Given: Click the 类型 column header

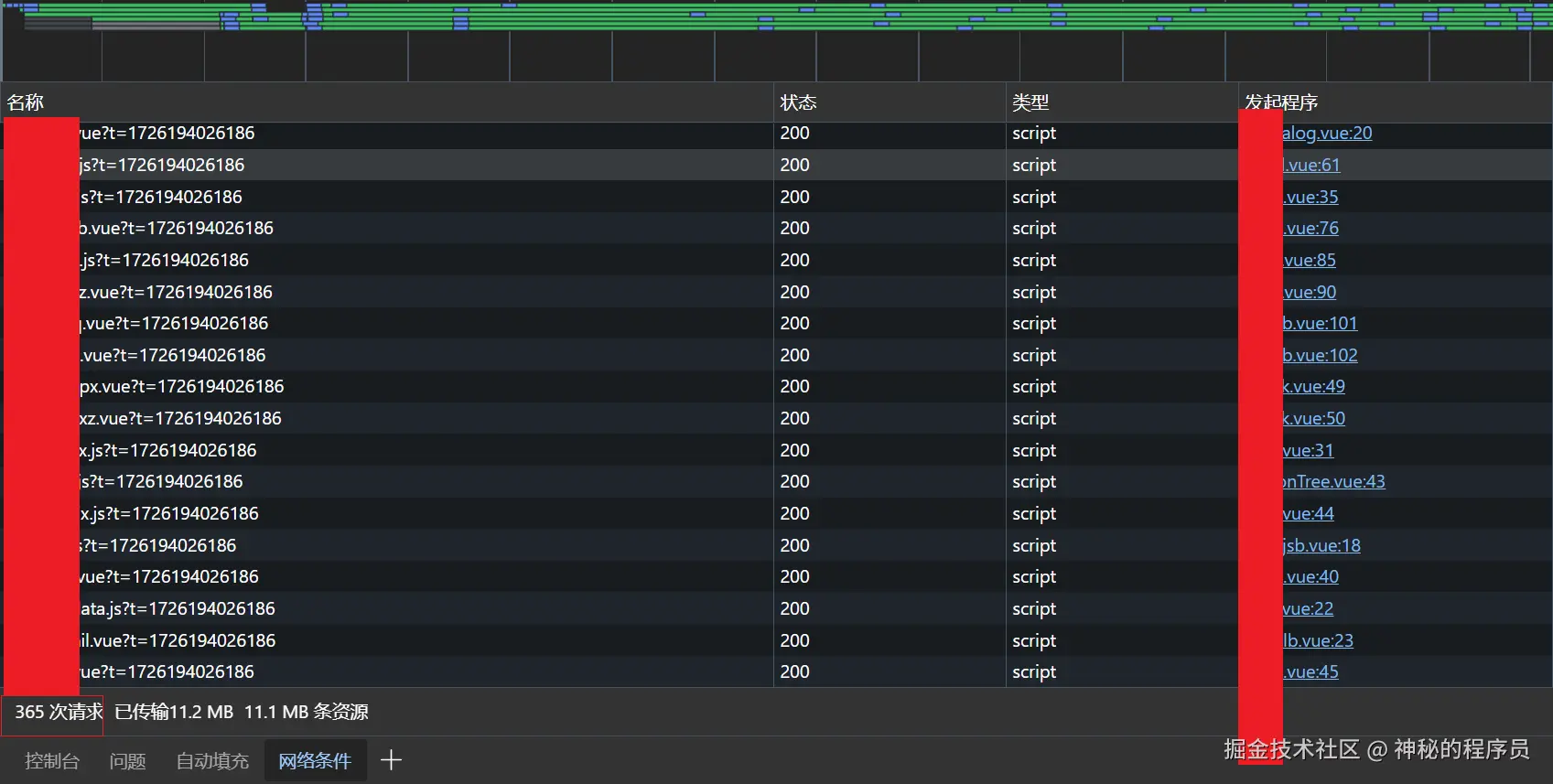Looking at the screenshot, I should [1030, 102].
